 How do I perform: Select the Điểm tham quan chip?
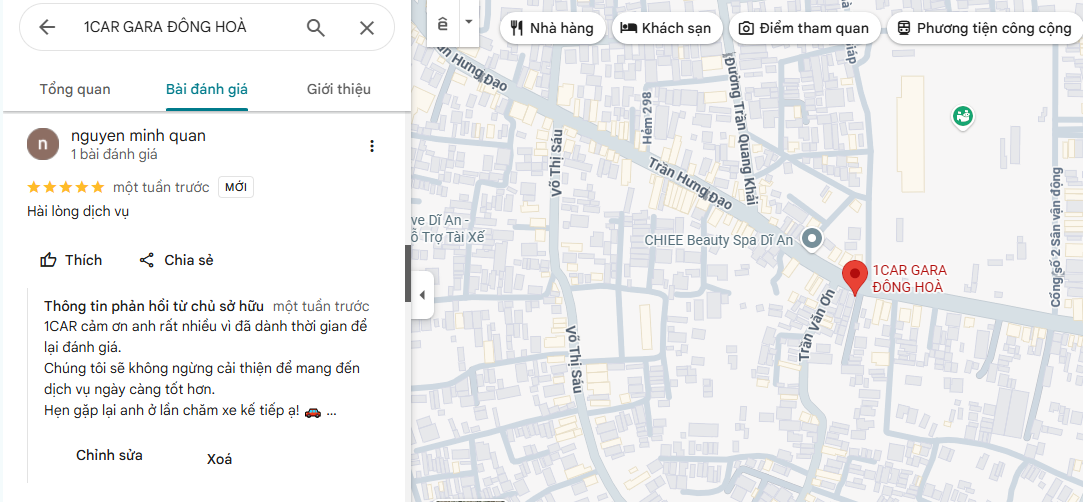click(x=804, y=28)
